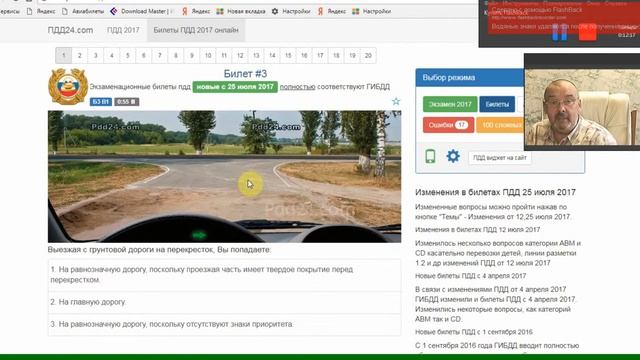Screen dimensions: 640x360
Task: Go to question 9
Action: 191,56
